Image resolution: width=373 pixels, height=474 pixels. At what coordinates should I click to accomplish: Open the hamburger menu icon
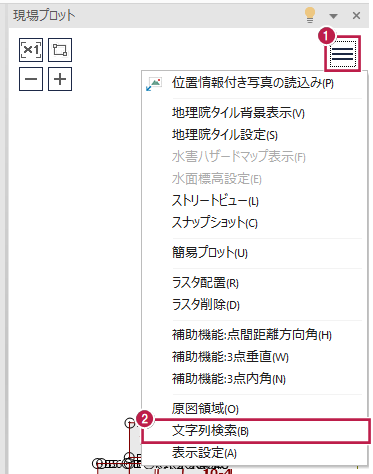pyautogui.click(x=343, y=54)
